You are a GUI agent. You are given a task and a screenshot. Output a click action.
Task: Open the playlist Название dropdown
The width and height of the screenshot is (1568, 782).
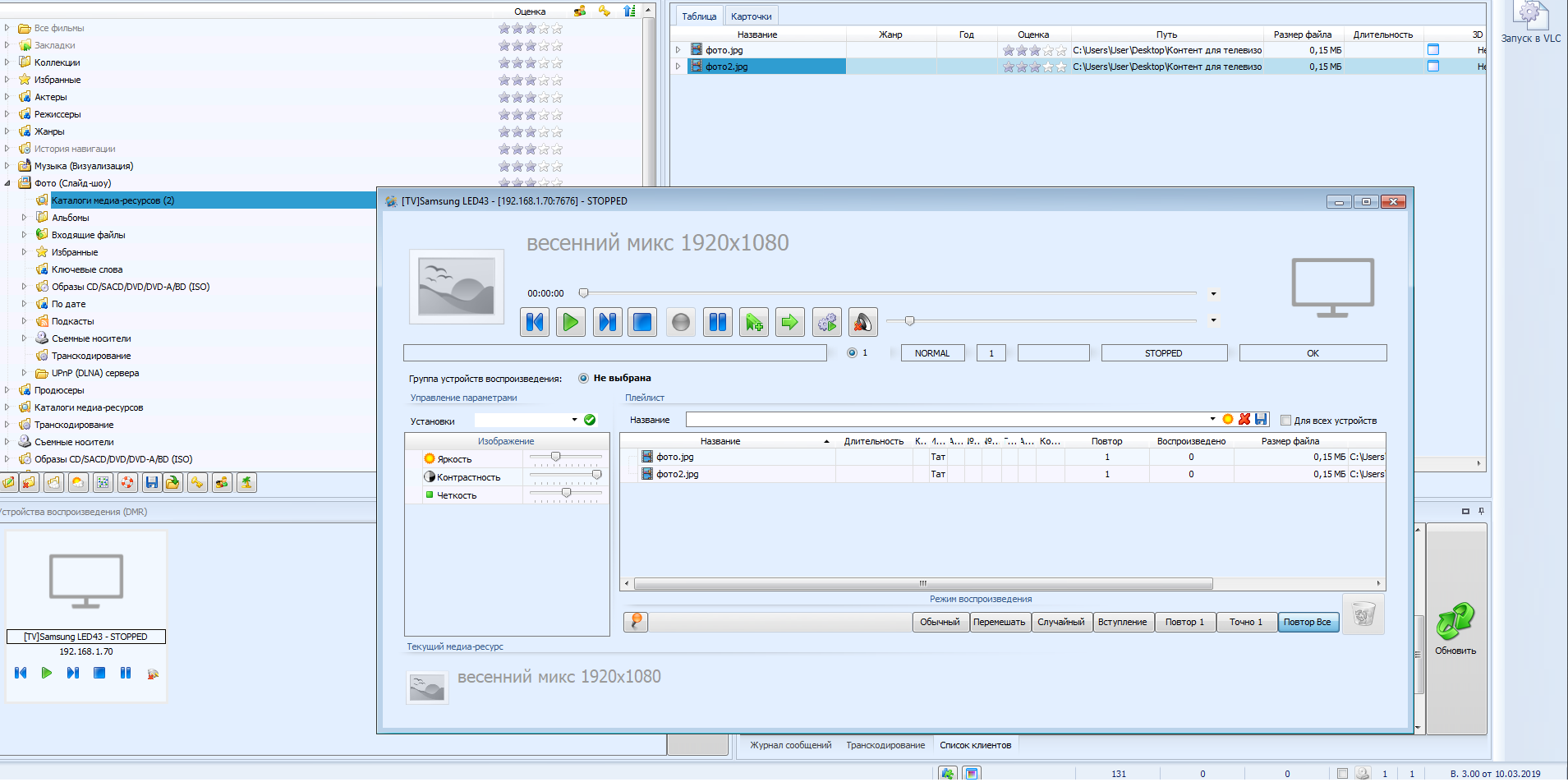pyautogui.click(x=1212, y=419)
